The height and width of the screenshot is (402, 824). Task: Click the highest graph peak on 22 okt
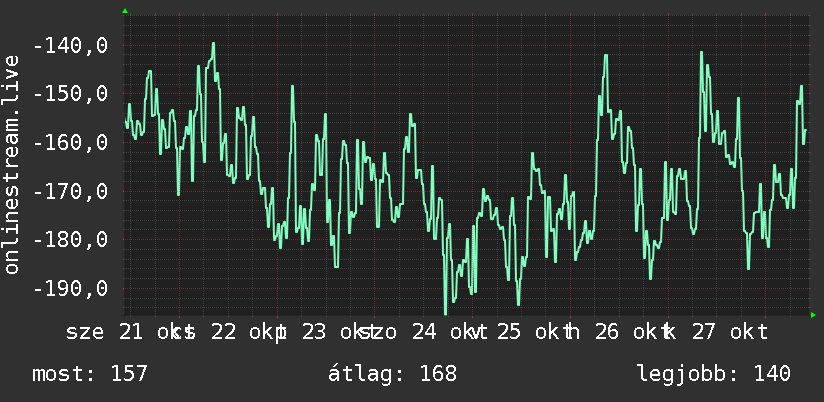click(213, 44)
